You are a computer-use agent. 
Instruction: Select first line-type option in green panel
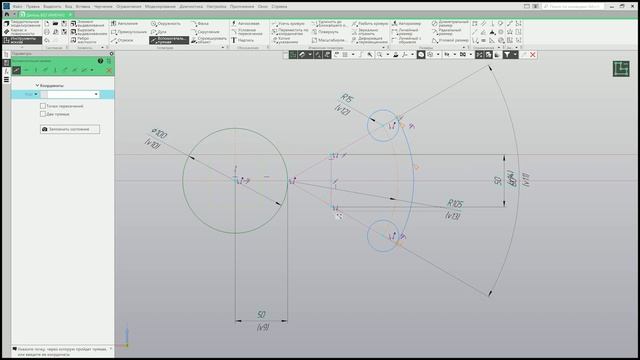tap(16, 70)
